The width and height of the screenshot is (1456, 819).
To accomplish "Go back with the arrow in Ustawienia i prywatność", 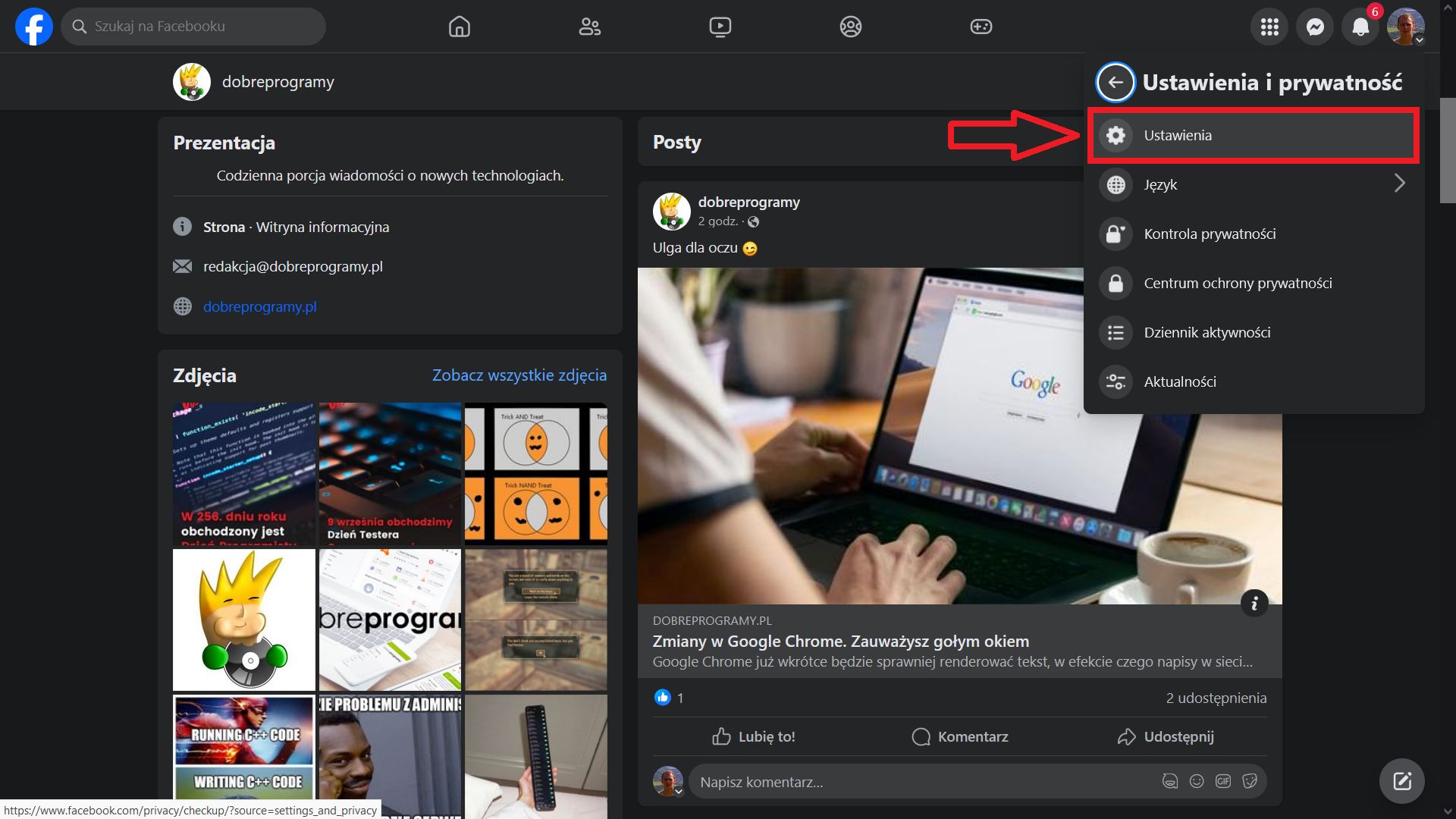I will click(x=1116, y=82).
